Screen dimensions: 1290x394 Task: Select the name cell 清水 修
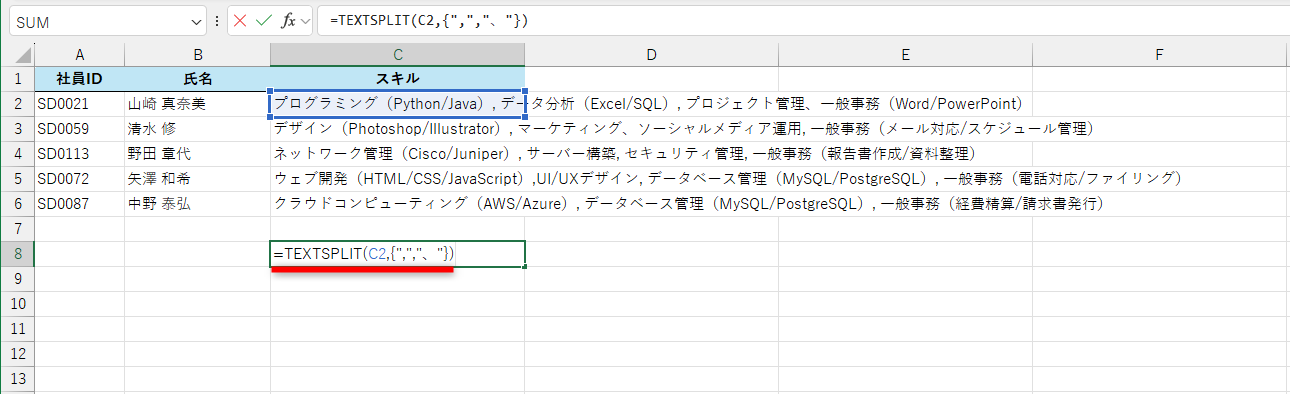(197, 128)
